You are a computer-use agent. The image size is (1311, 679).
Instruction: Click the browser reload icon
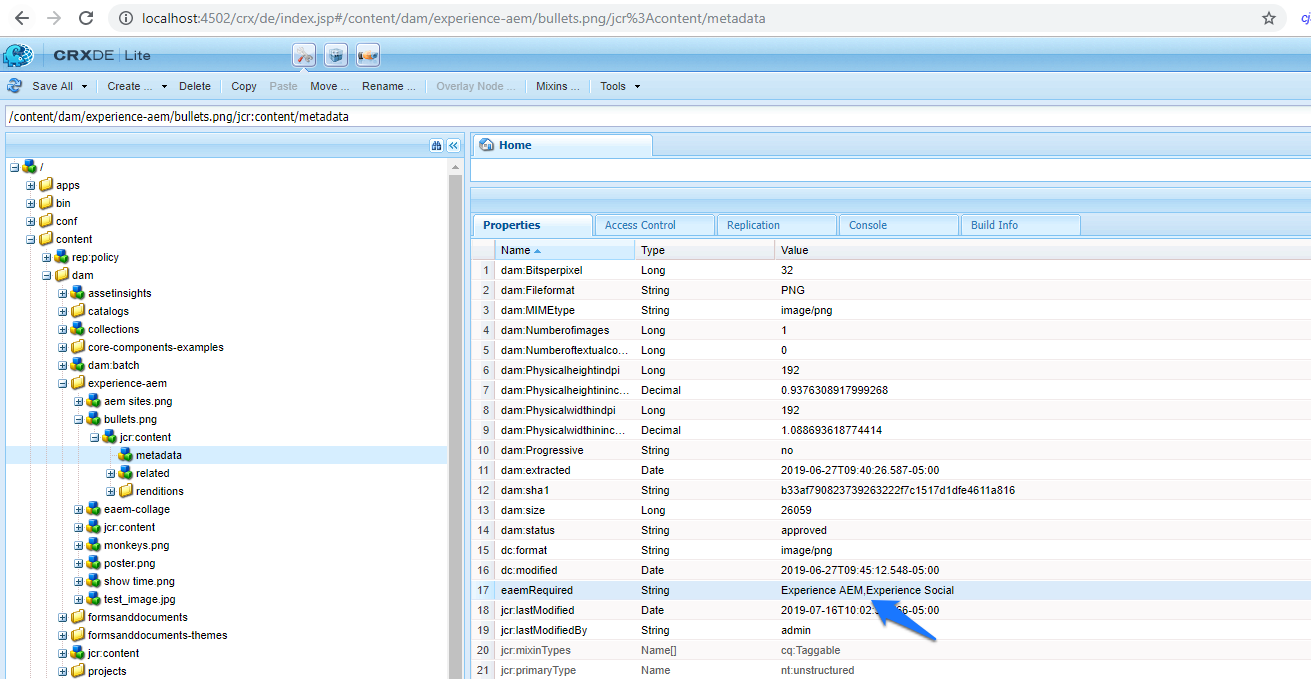click(85, 18)
